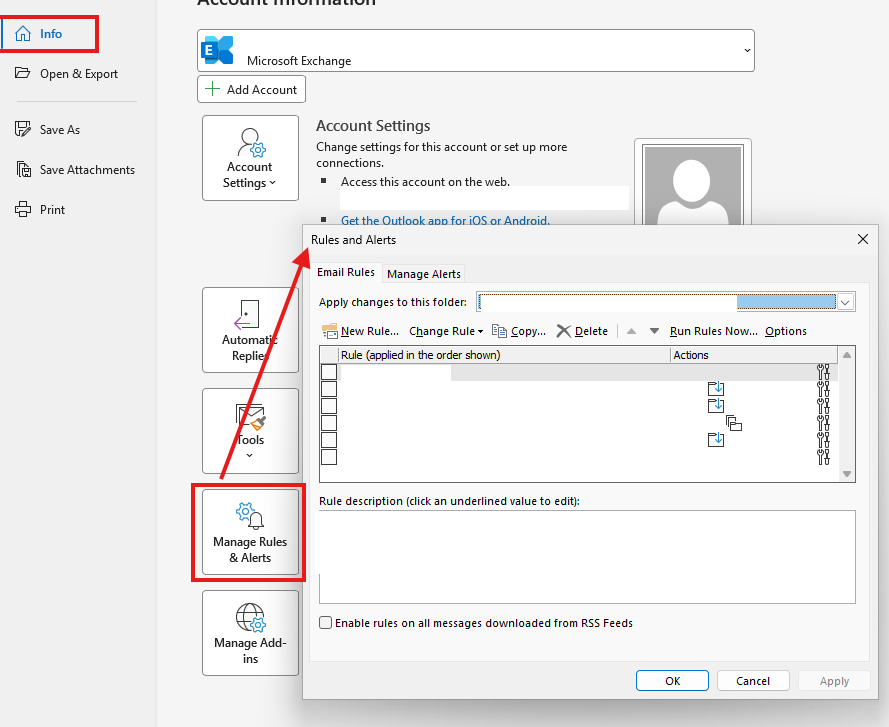Expand the Tools dropdown button
This screenshot has height=727, width=889.
tap(250, 431)
